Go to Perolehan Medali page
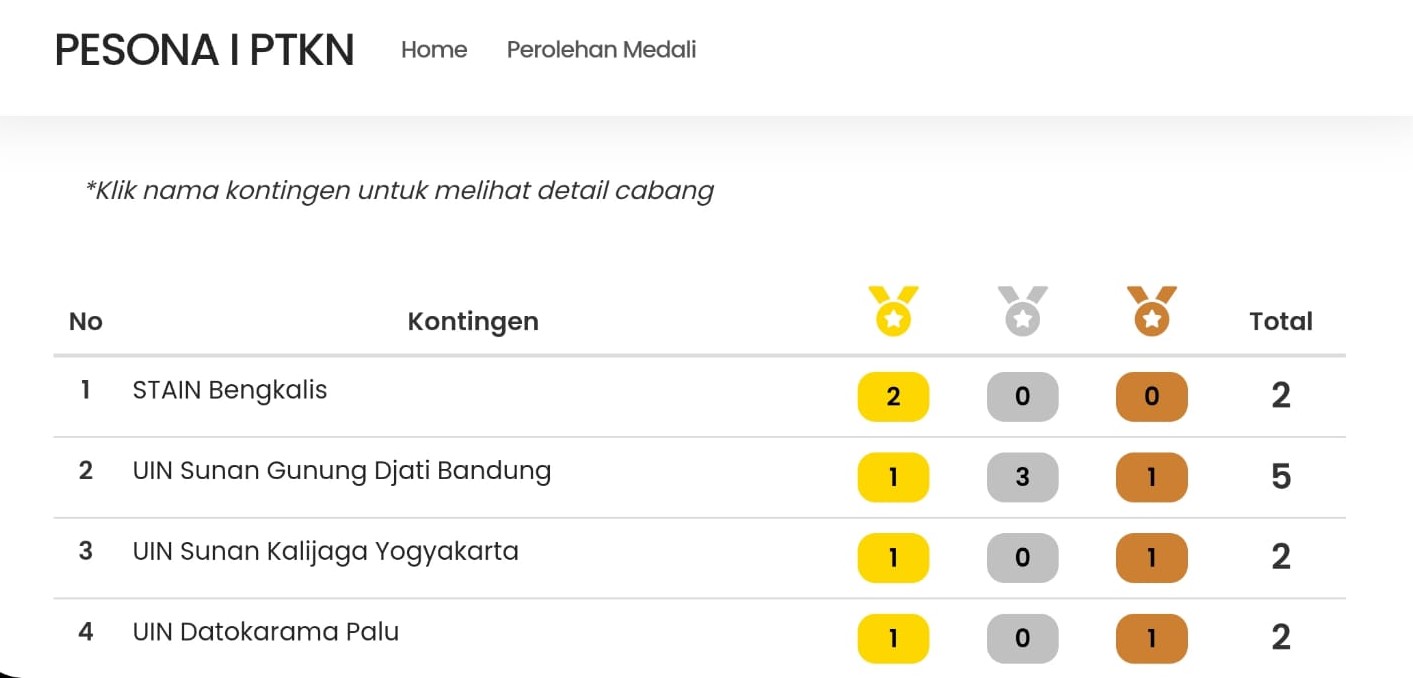Viewport: 1413px width, 678px height. (601, 50)
